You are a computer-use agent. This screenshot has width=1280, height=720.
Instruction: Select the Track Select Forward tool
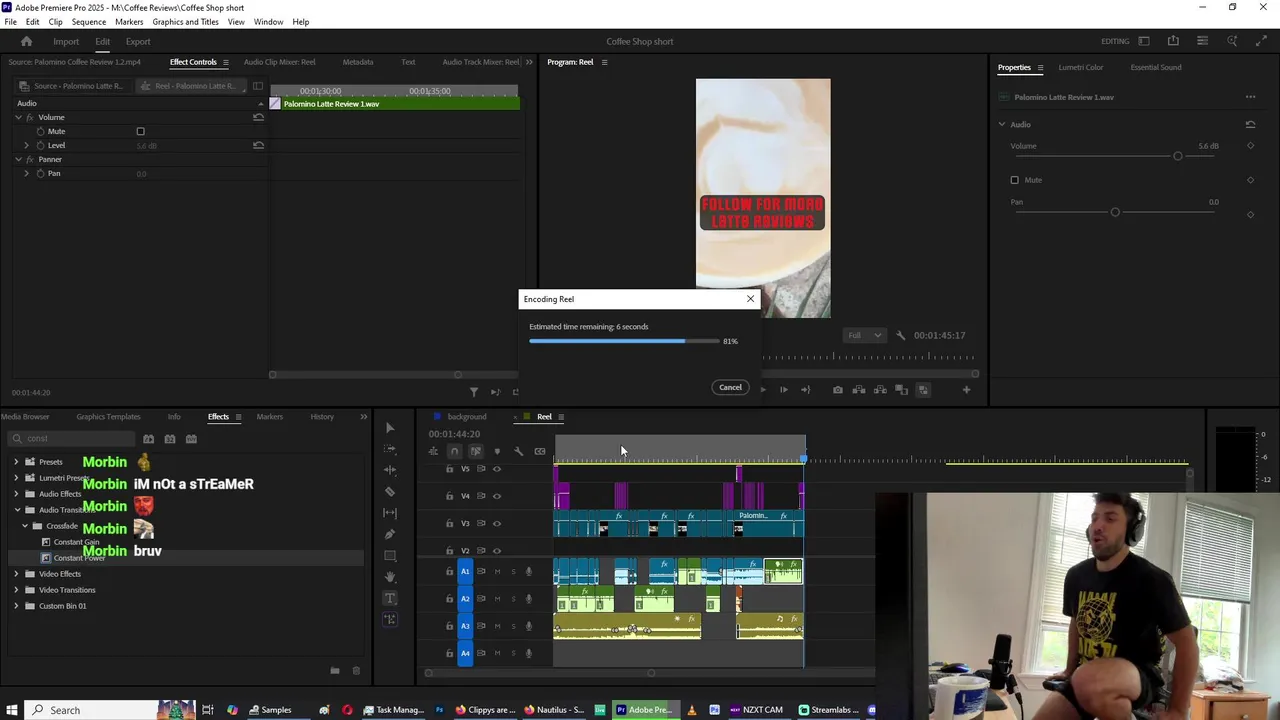[390, 449]
